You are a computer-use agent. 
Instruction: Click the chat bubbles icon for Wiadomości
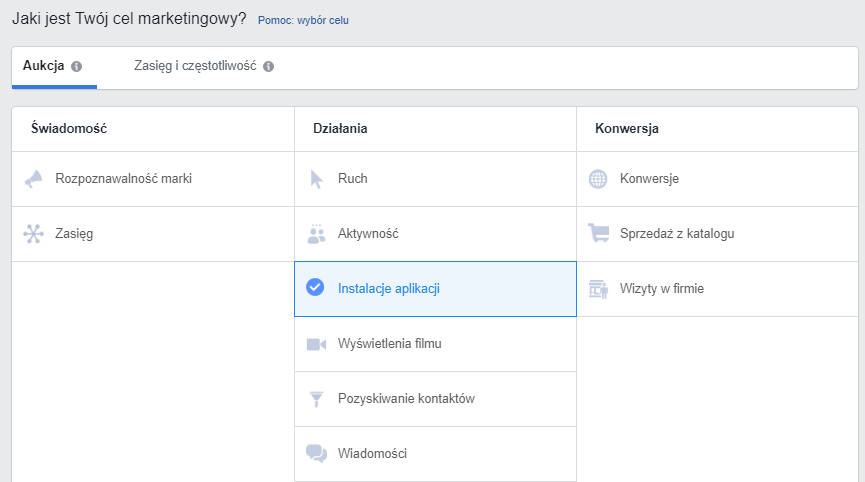[316, 454]
